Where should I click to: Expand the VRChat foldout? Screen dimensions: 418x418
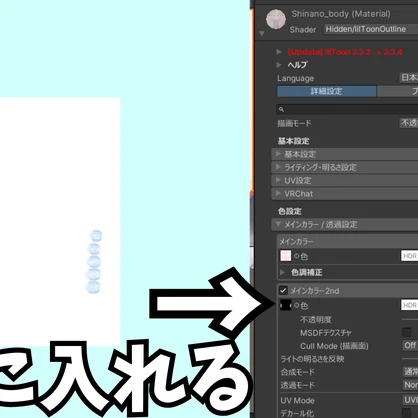(345, 193)
